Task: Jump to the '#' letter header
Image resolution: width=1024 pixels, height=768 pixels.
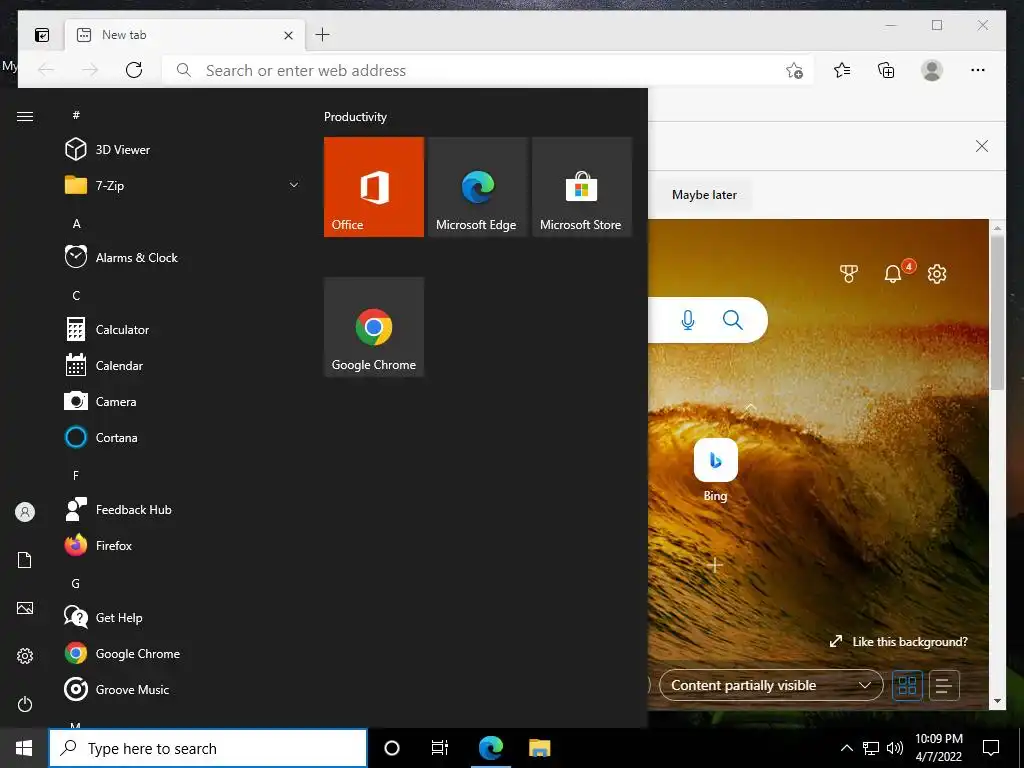Action: pos(76,115)
